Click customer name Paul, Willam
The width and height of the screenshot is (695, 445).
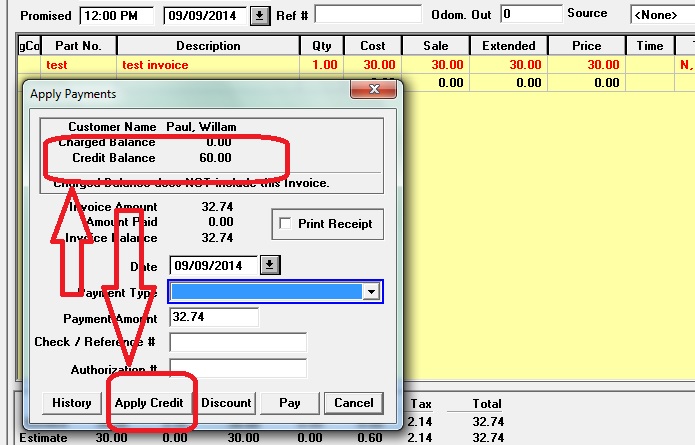click(201, 127)
